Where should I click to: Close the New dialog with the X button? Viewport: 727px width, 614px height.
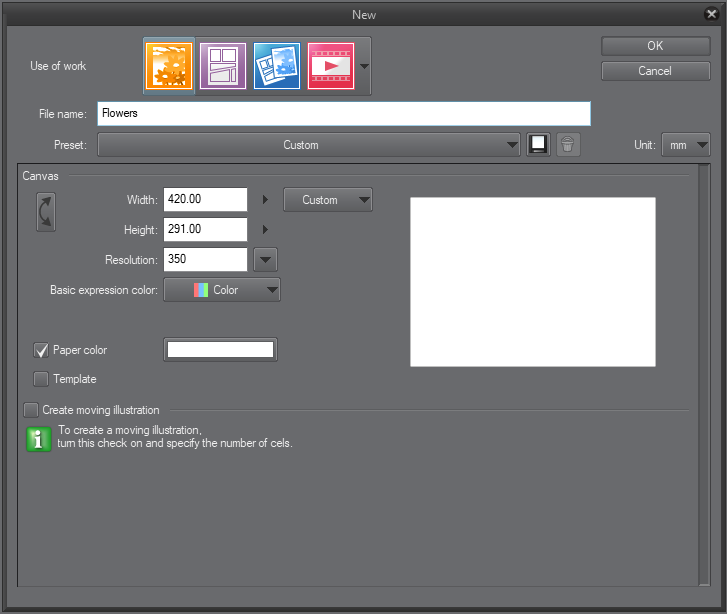click(711, 14)
